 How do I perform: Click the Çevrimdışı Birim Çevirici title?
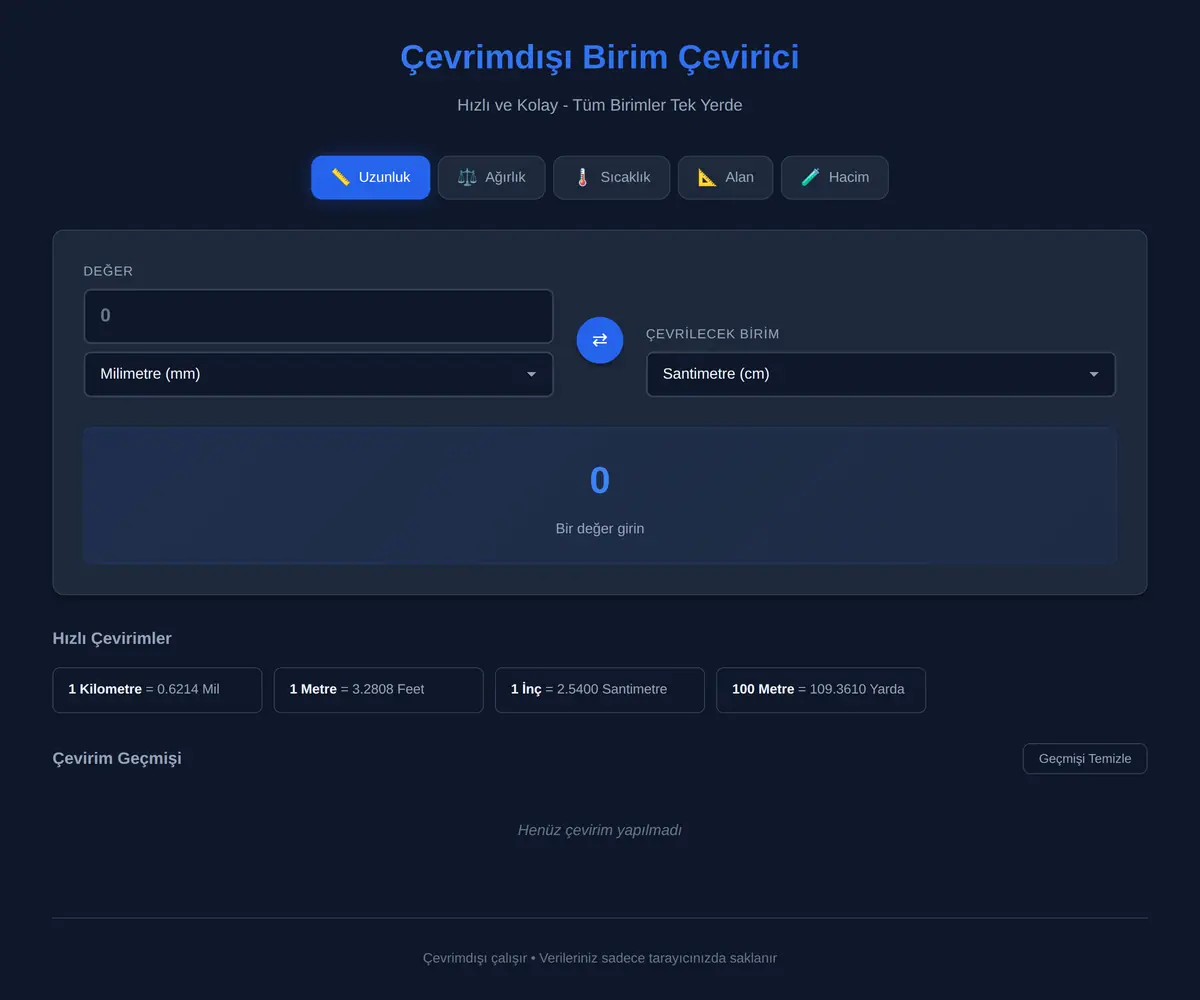(x=600, y=57)
